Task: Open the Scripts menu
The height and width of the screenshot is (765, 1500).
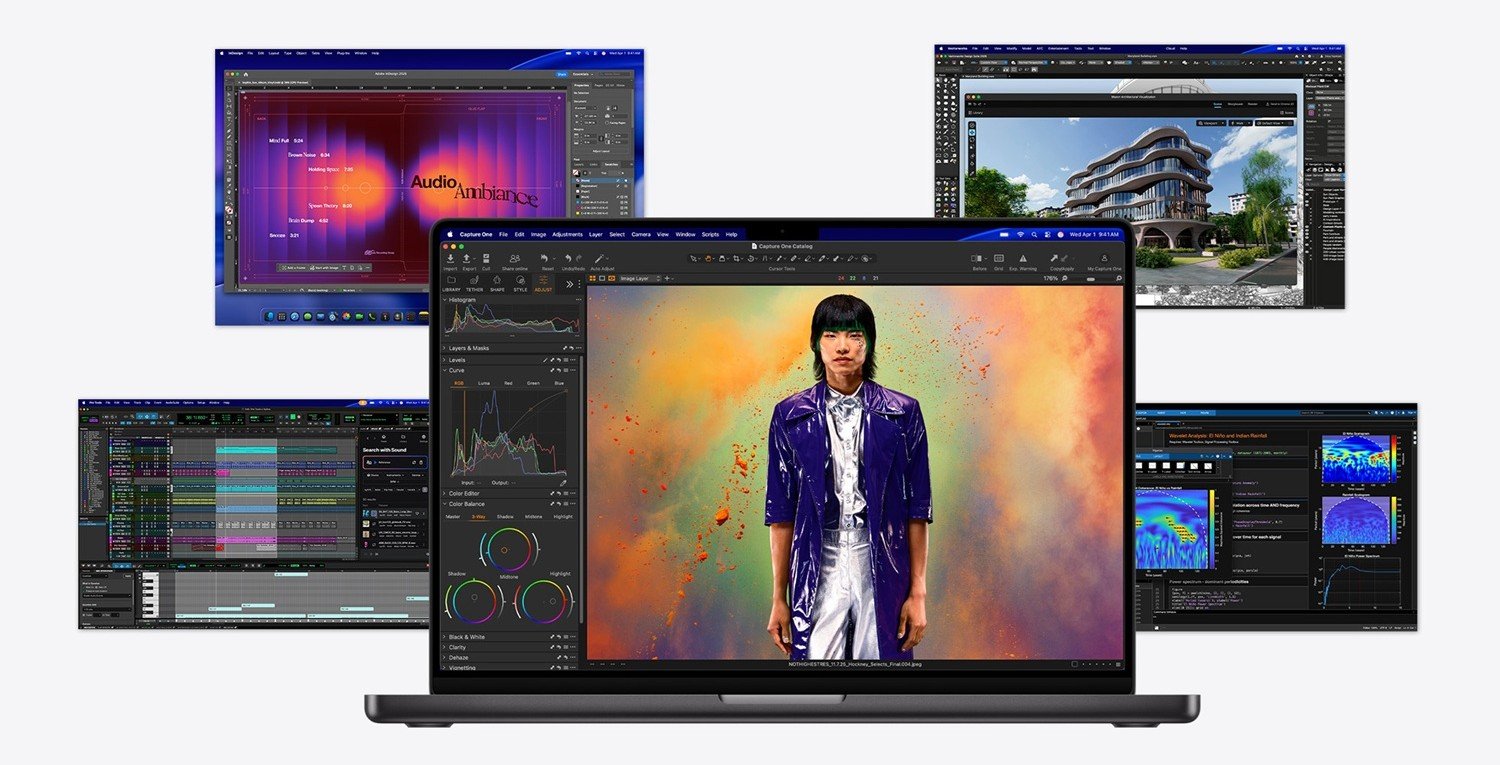Action: click(710, 234)
